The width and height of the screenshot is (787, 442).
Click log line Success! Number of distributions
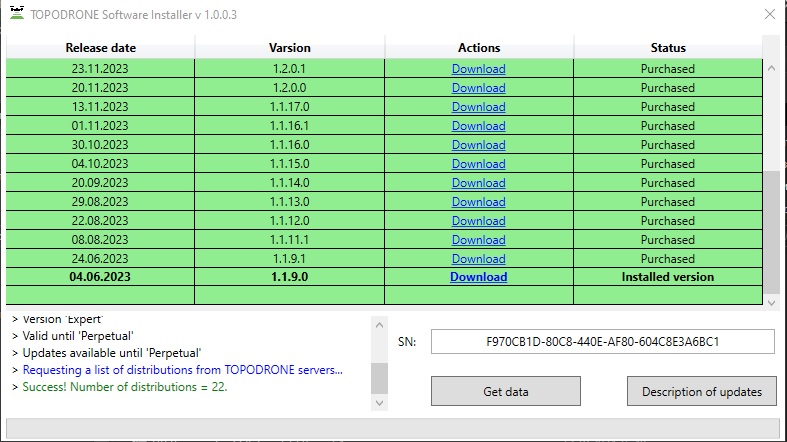coord(125,387)
